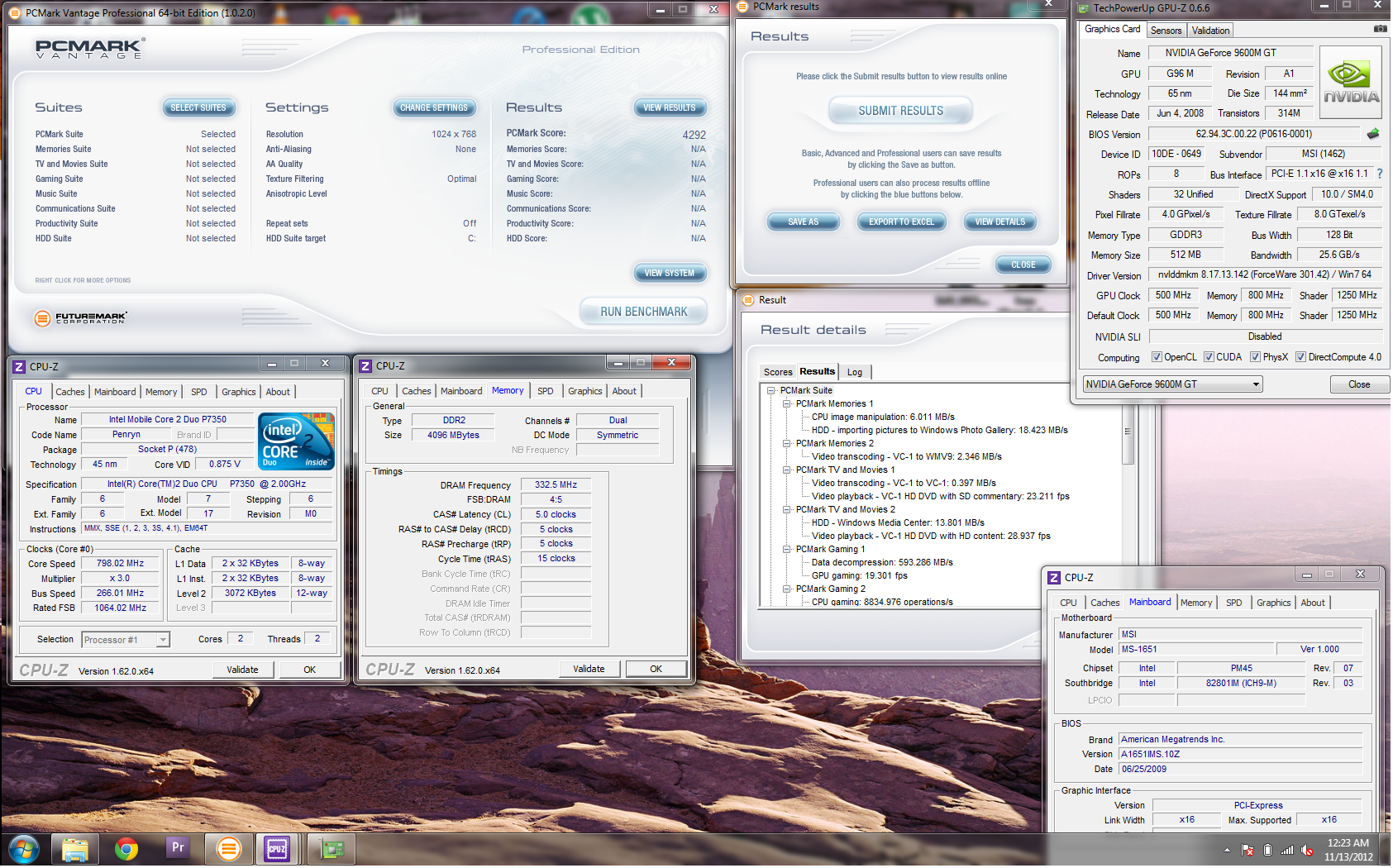Viewport: 1393px width, 868px height.
Task: Select SPD tab in CPU-Z Memory window
Action: (x=546, y=392)
